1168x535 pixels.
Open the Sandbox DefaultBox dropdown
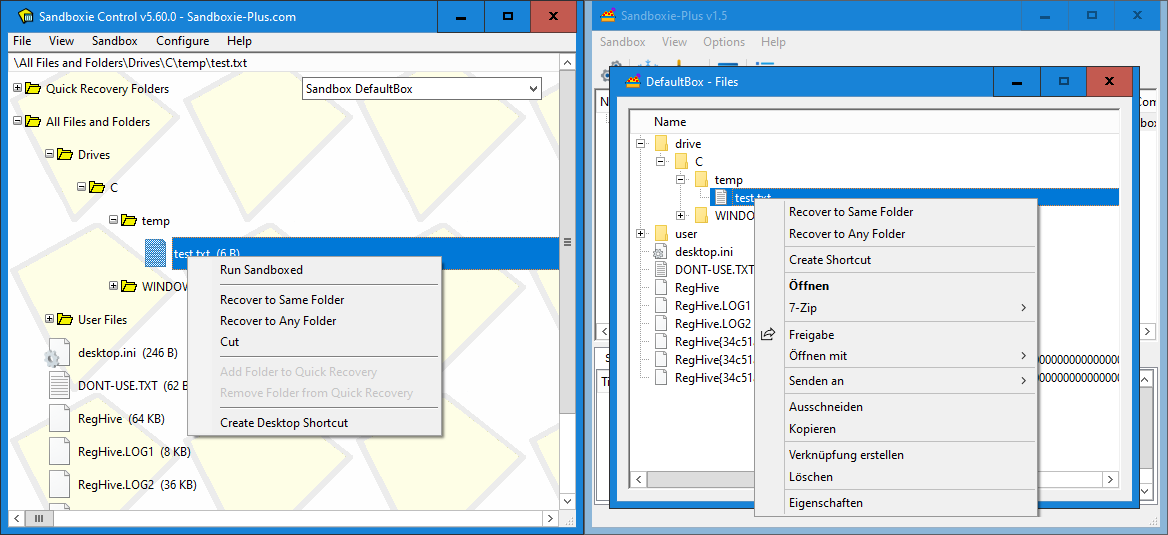[532, 89]
